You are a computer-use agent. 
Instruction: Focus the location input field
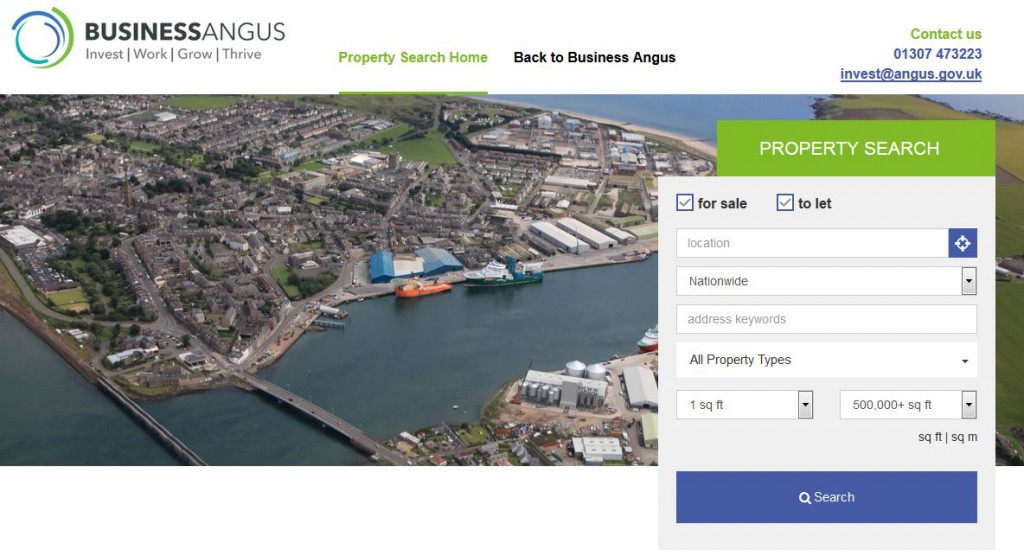tap(812, 243)
